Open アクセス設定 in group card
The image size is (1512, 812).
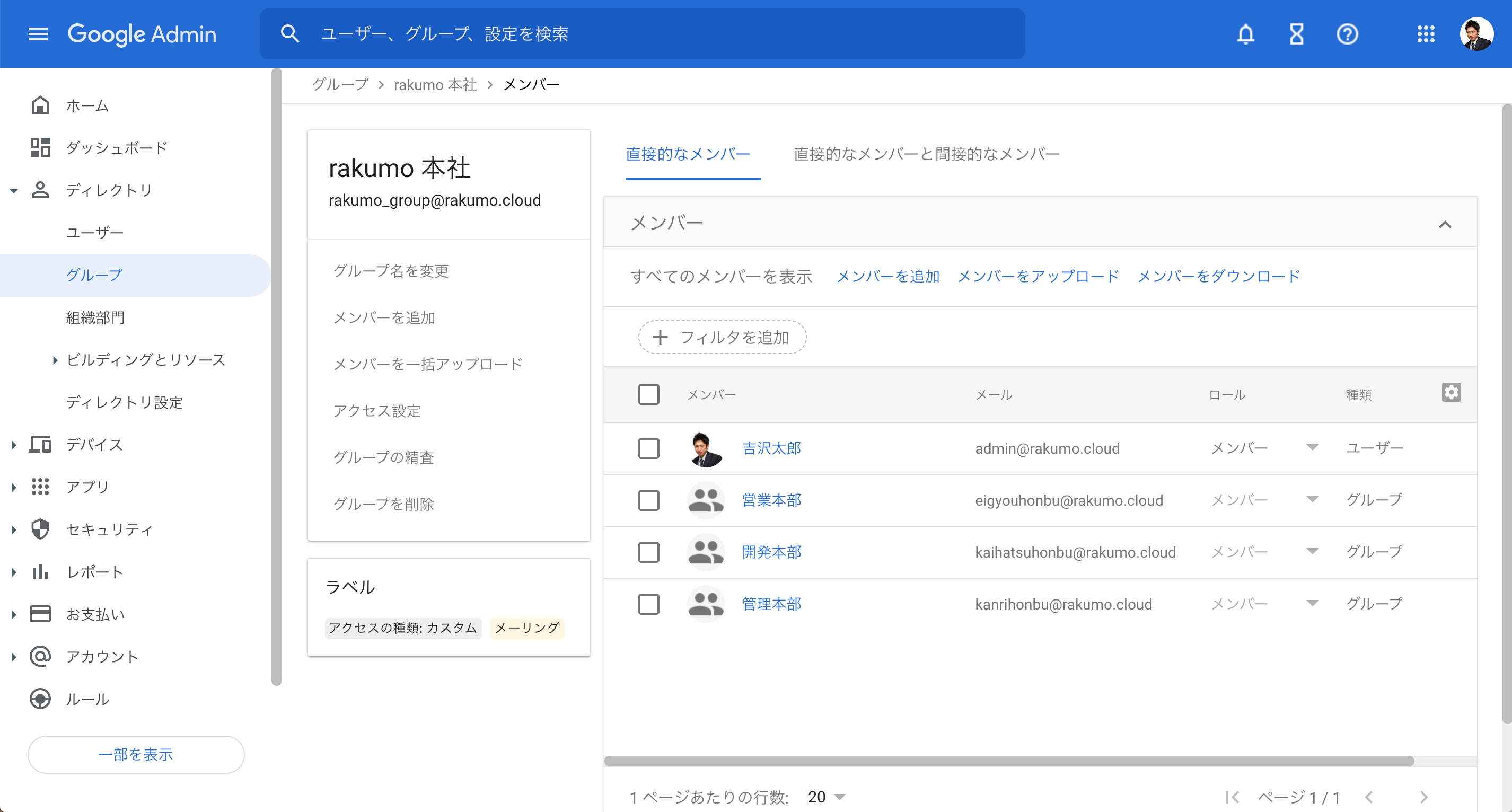[377, 410]
